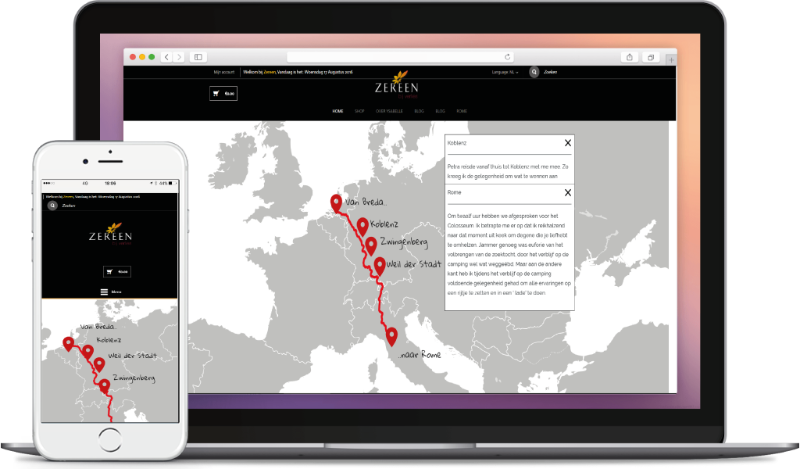The width and height of the screenshot is (800, 469).
Task: Open the Weil der Stadt pin on laptop
Action: (380, 265)
